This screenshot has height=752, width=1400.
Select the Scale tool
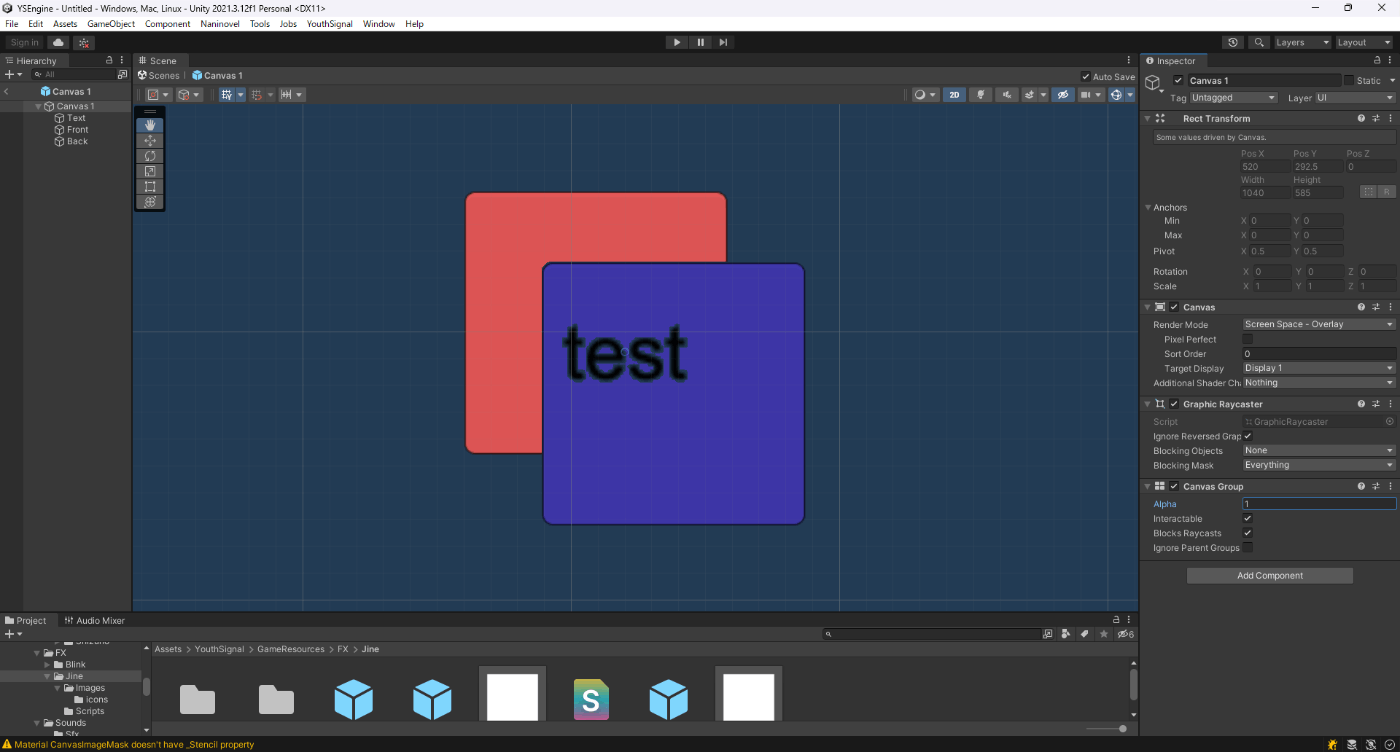coord(149,171)
